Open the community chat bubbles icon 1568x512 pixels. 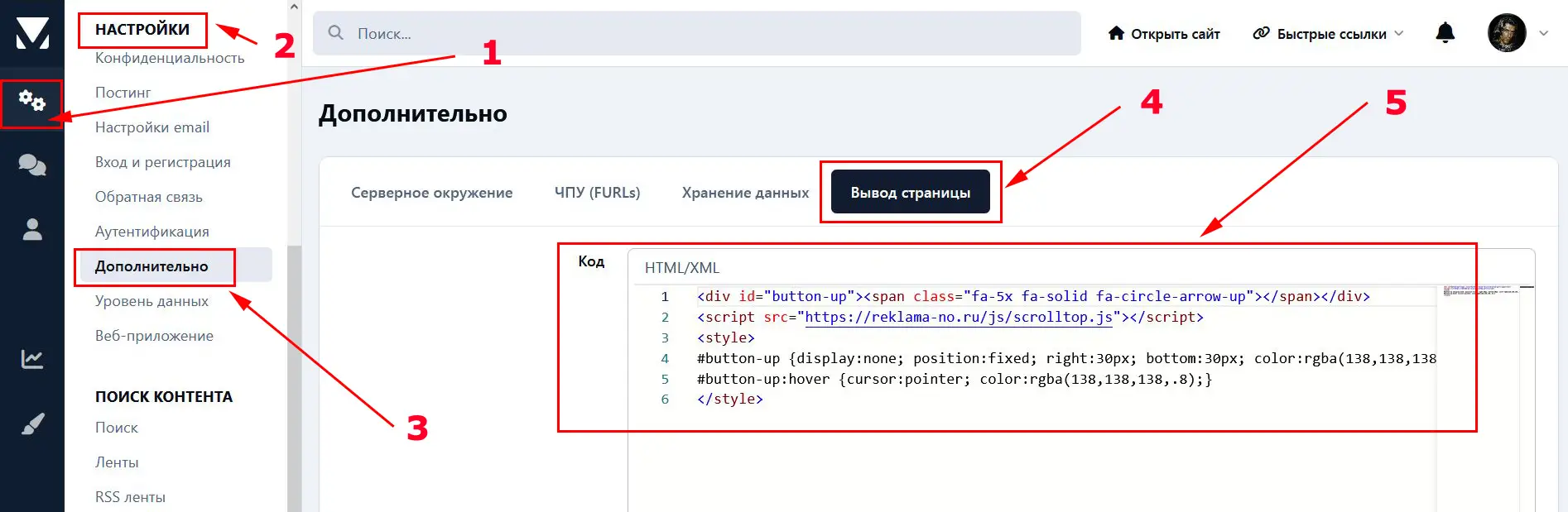(32, 165)
